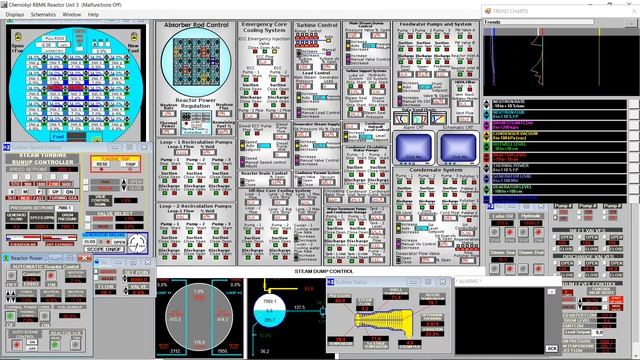Adjust SET POINT stepper in flow window

click(125, 279)
